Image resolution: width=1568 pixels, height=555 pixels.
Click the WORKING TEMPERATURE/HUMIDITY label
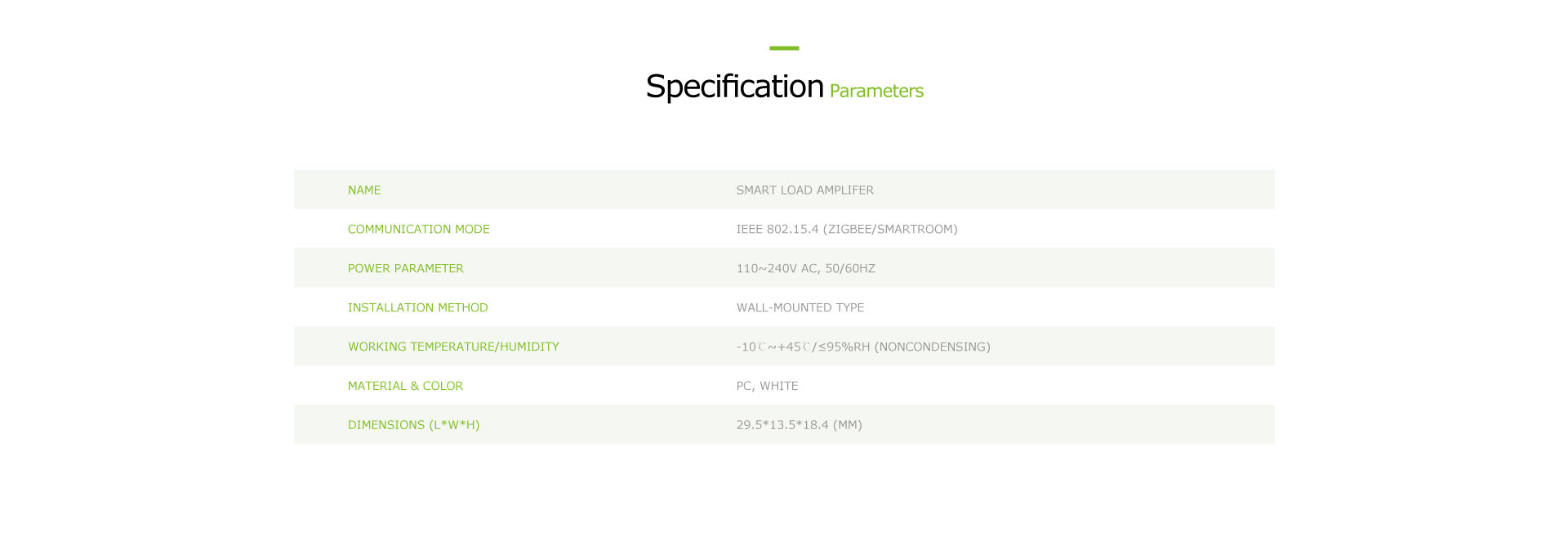[x=453, y=347]
